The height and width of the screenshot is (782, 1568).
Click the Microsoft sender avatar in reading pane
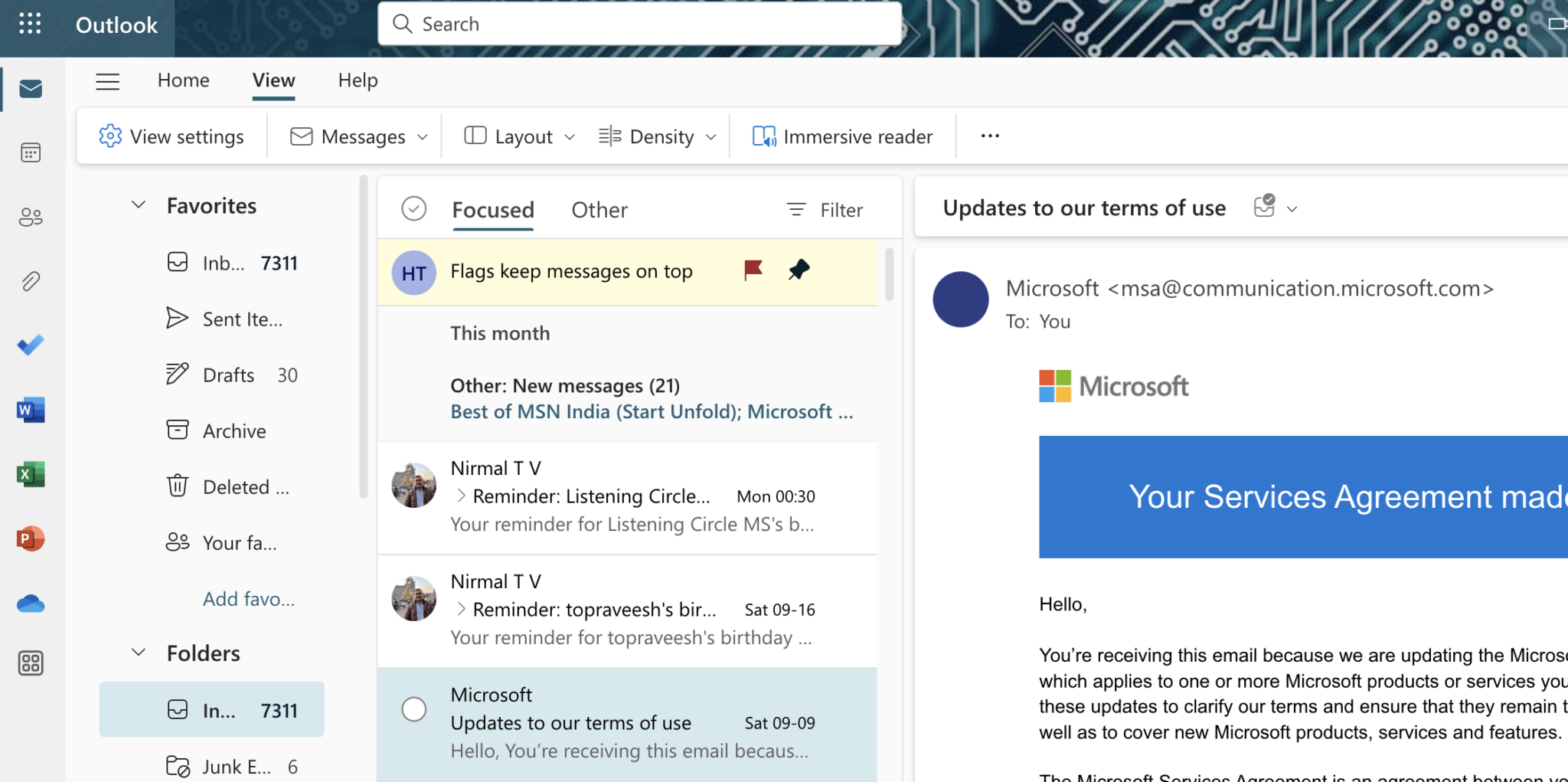(961, 299)
